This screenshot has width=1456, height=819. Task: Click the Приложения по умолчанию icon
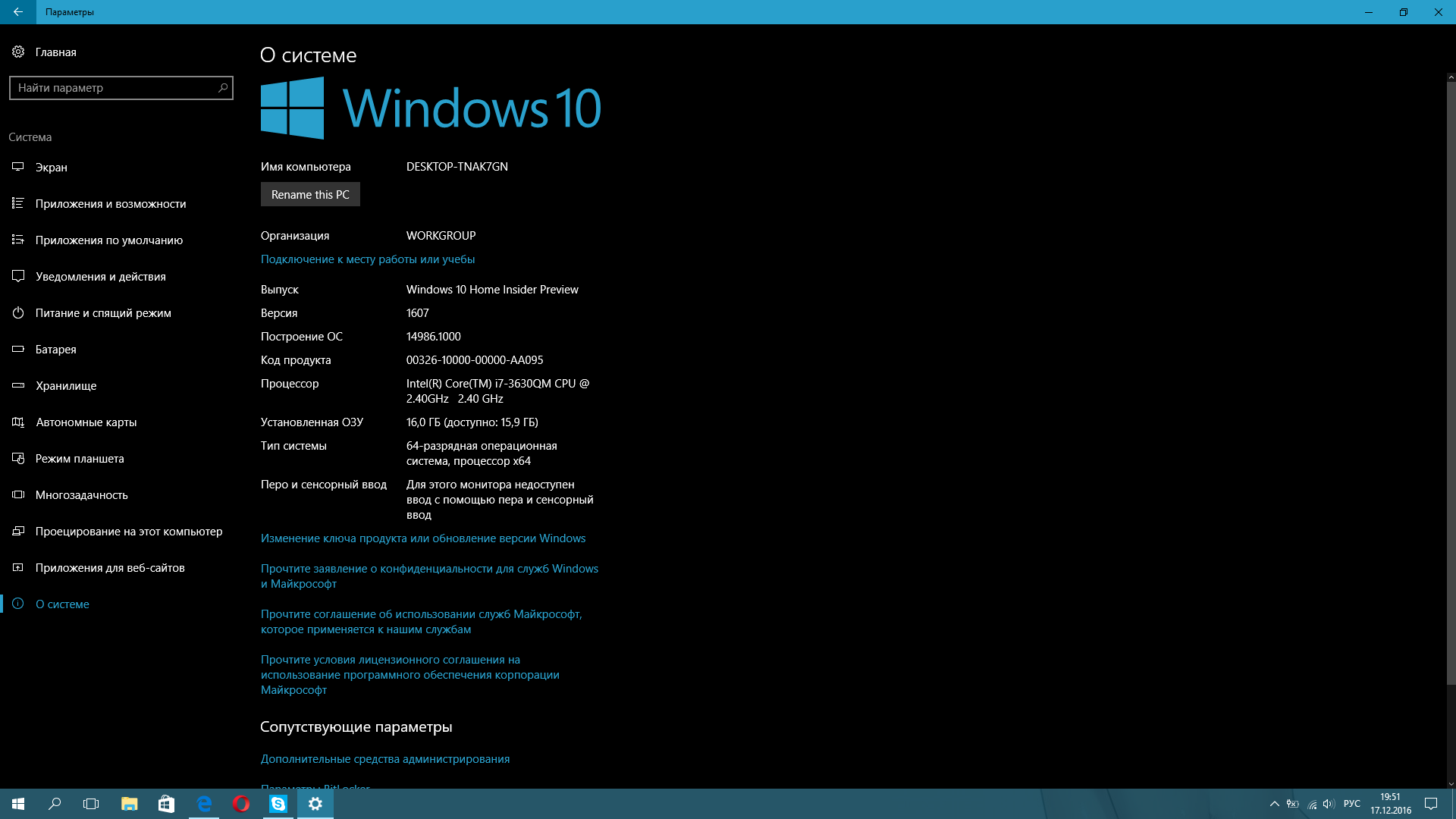18,240
